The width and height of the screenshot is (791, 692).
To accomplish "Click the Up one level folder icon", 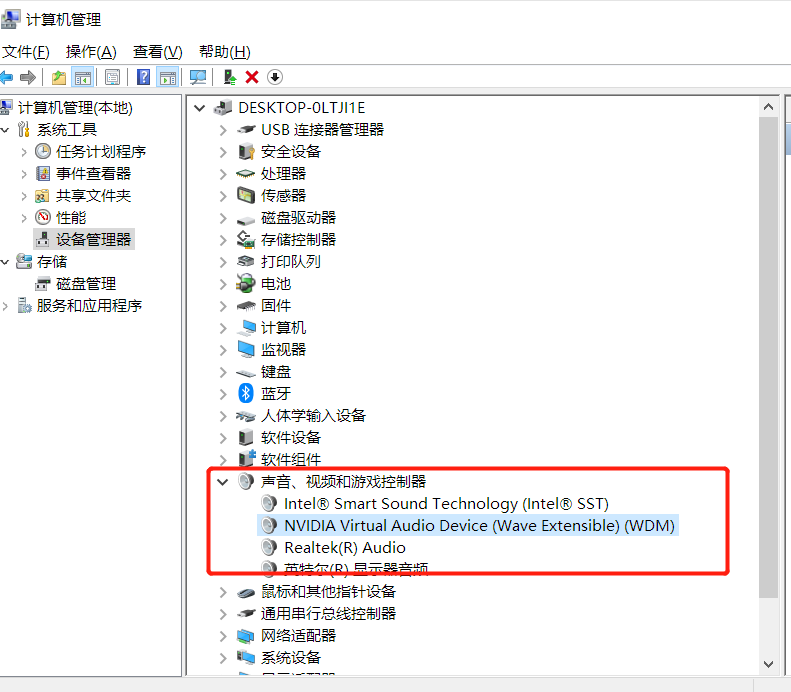I will click(x=59, y=78).
